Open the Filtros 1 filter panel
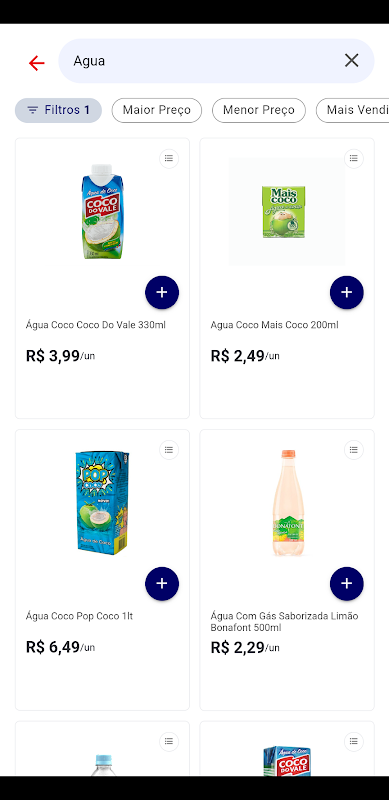Viewport: 389px width, 800px height. pos(58,110)
